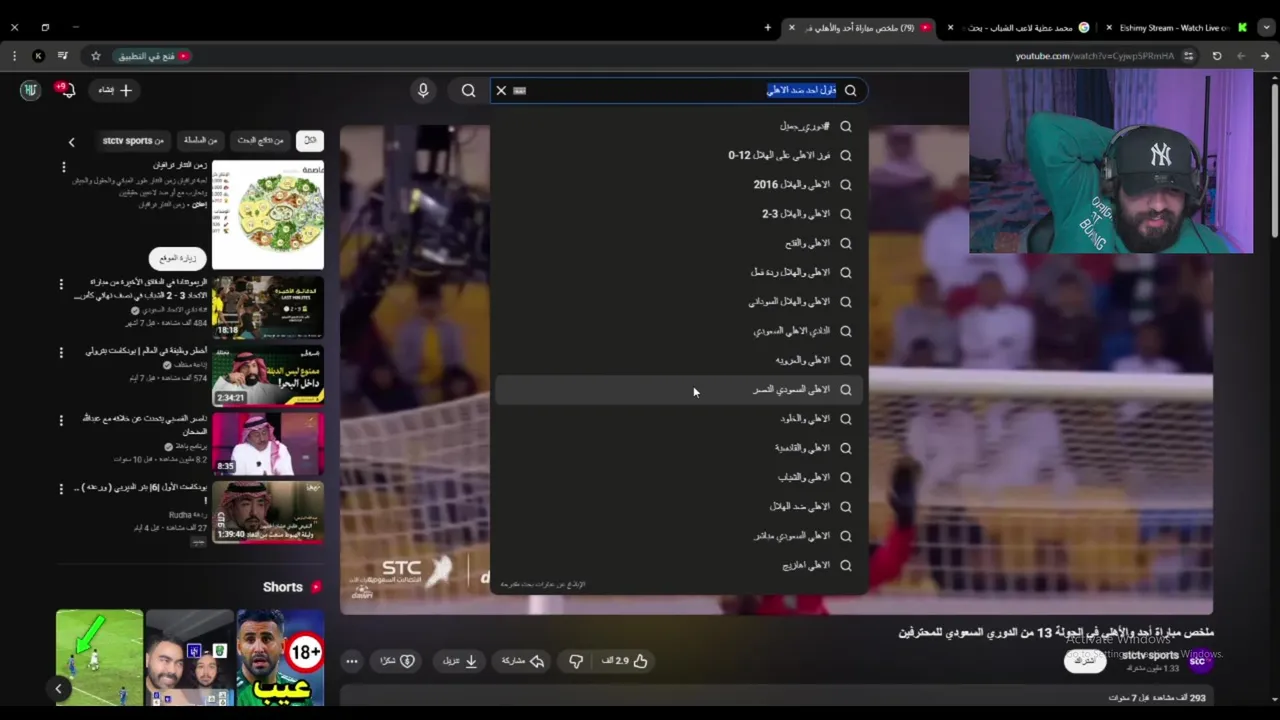Choose suggestion 'الاهلي والهلال 3-2'
Viewport: 1280px width, 720px height.
pos(680,214)
